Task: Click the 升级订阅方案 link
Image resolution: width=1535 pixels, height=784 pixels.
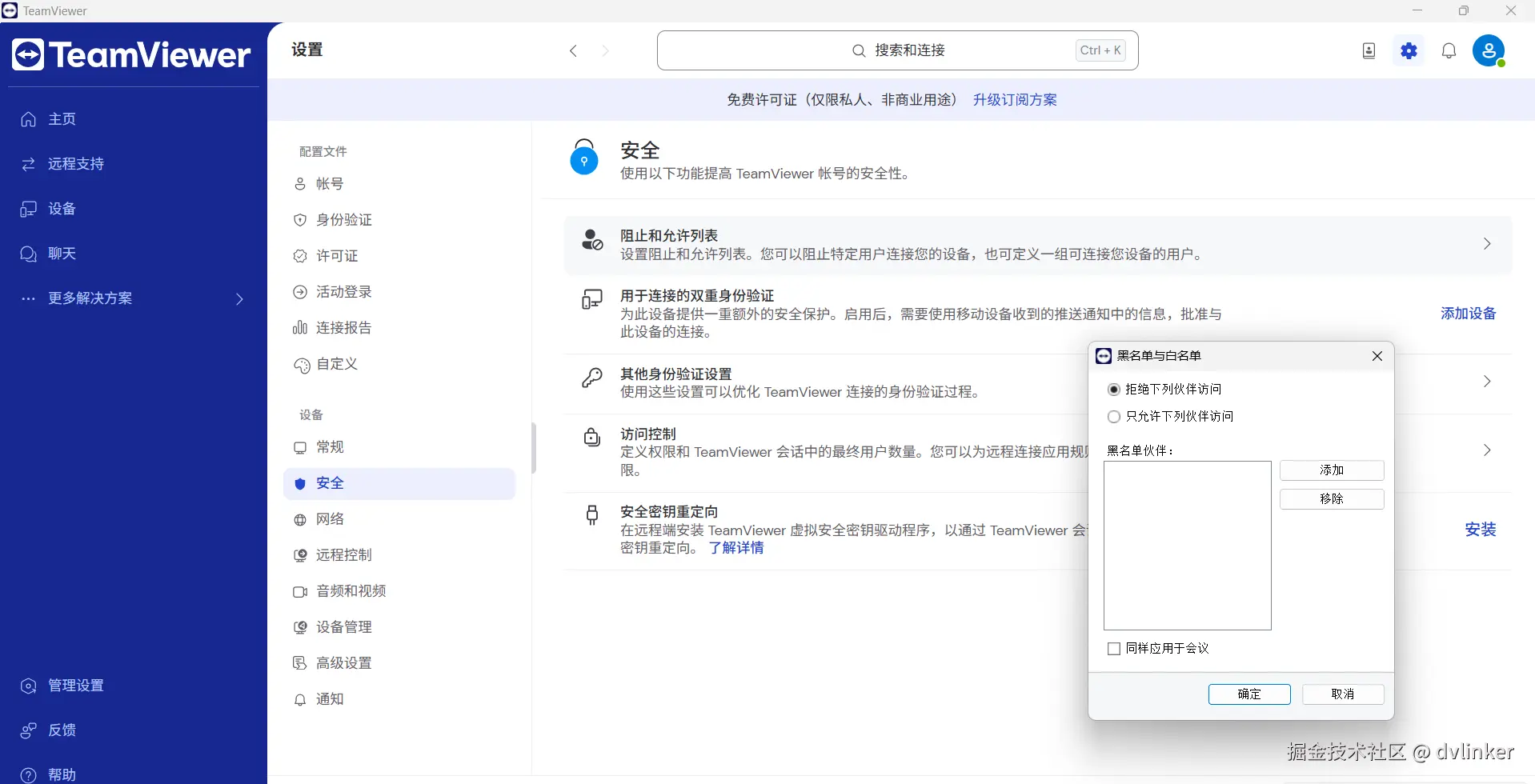Action: 1015,100
